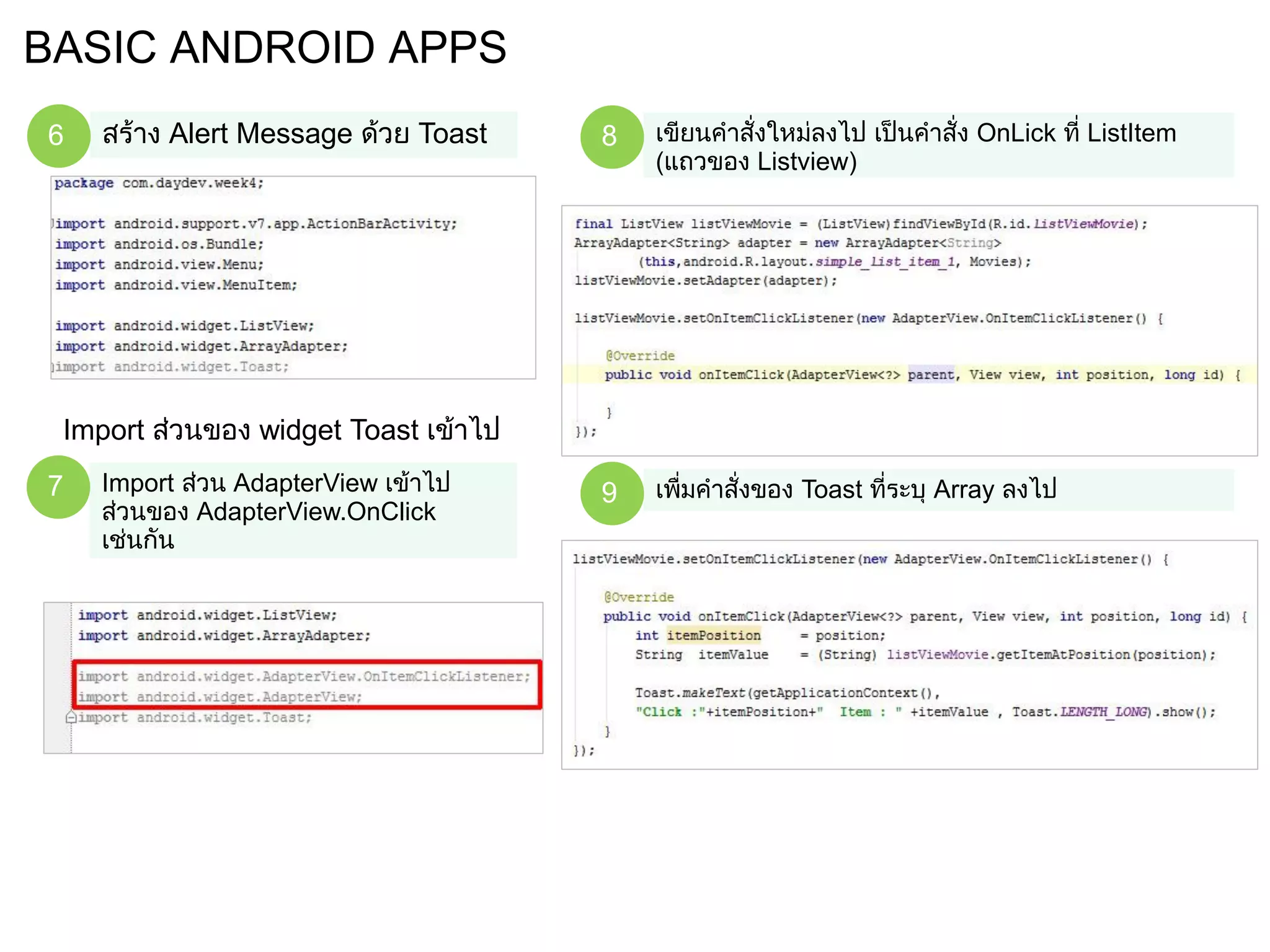
Task: Select the caption "Import ส่วนของ widget Toast เข้าไป"
Action: [281, 430]
